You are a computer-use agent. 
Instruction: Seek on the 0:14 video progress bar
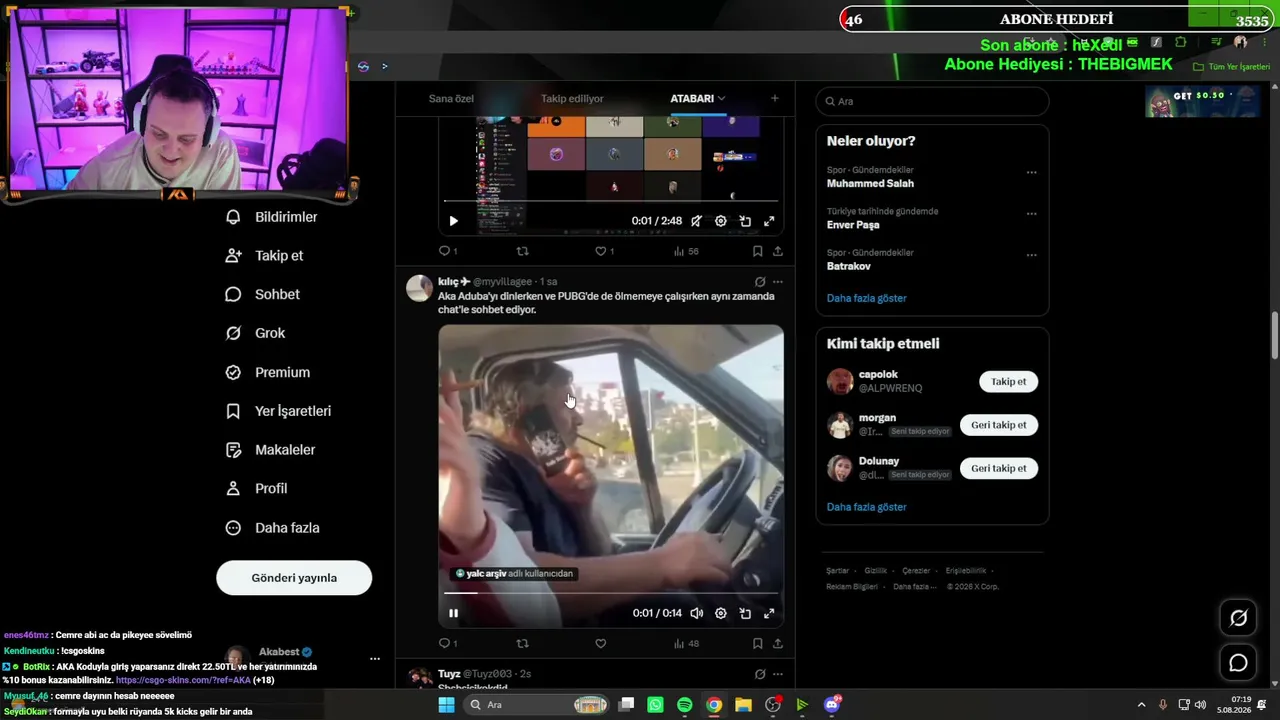pos(611,594)
